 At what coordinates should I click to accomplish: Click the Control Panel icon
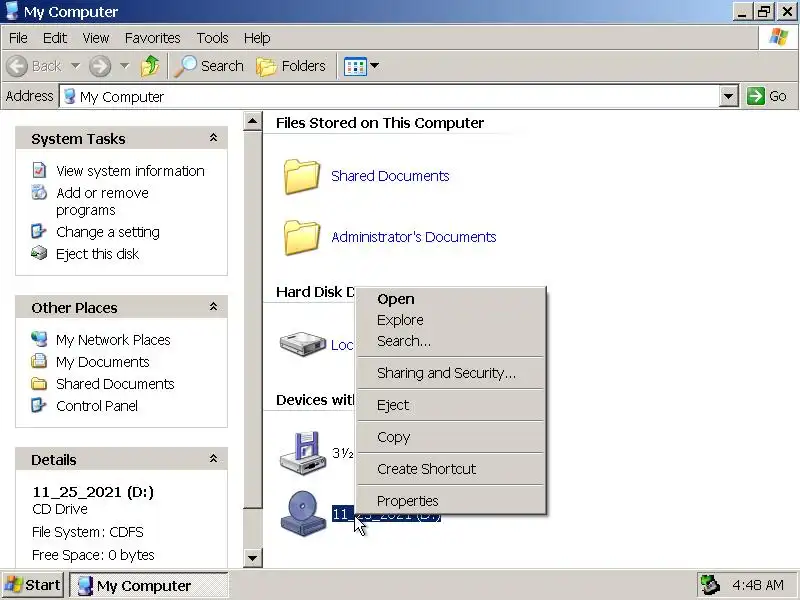point(39,405)
